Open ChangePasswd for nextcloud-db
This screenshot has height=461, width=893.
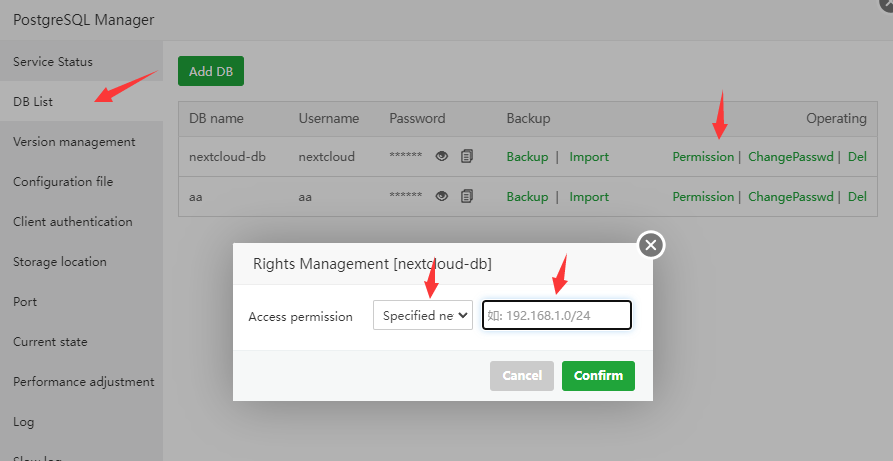[791, 157]
